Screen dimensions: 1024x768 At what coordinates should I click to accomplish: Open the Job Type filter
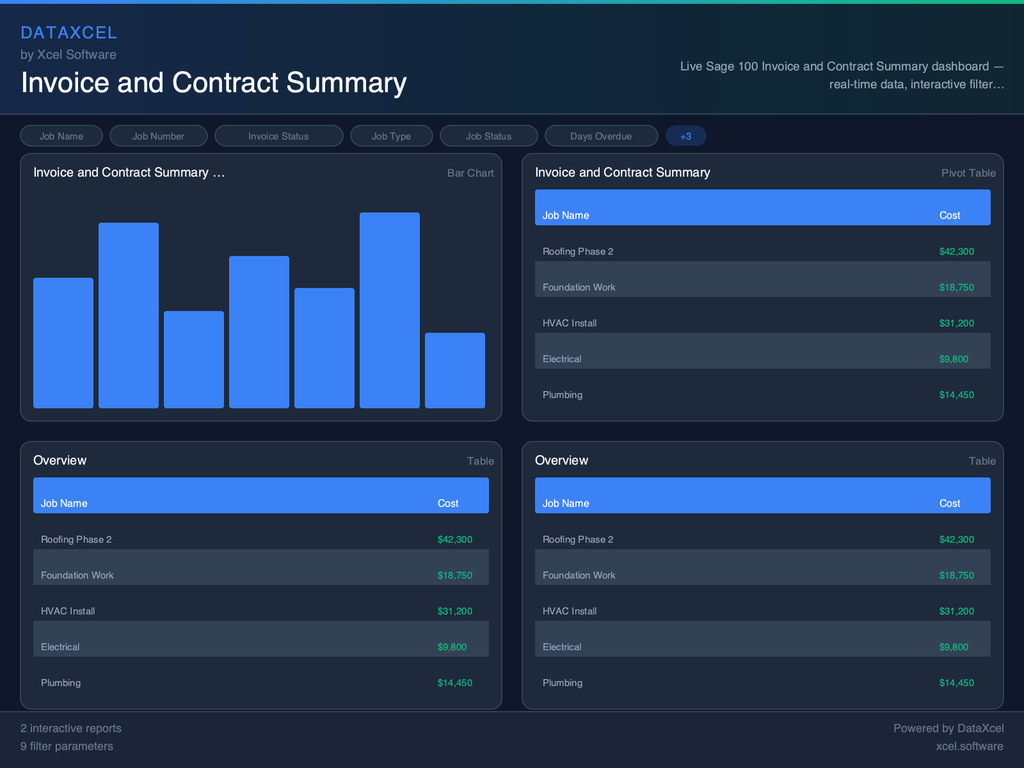[391, 135]
